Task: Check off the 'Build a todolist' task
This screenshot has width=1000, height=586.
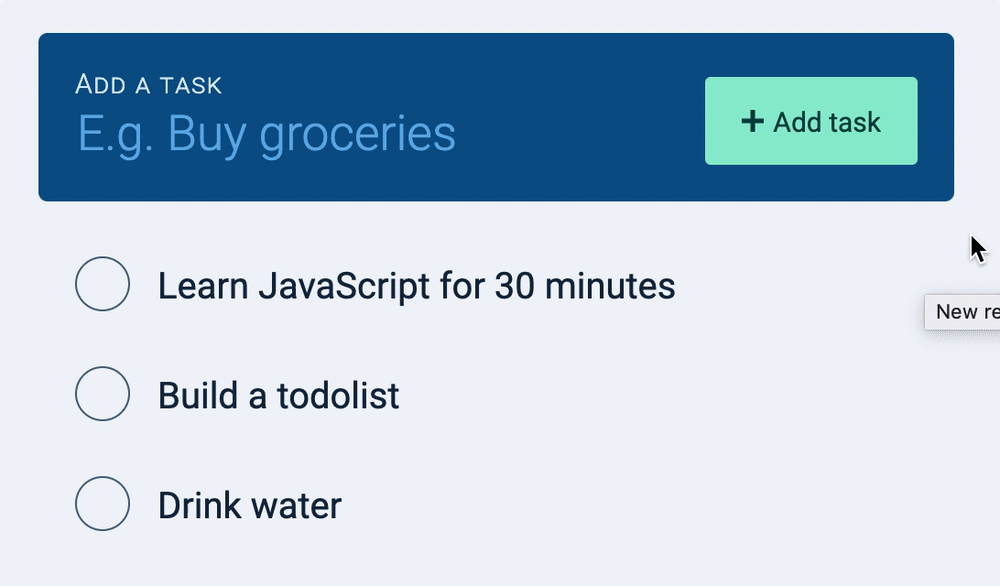Action: tap(102, 394)
